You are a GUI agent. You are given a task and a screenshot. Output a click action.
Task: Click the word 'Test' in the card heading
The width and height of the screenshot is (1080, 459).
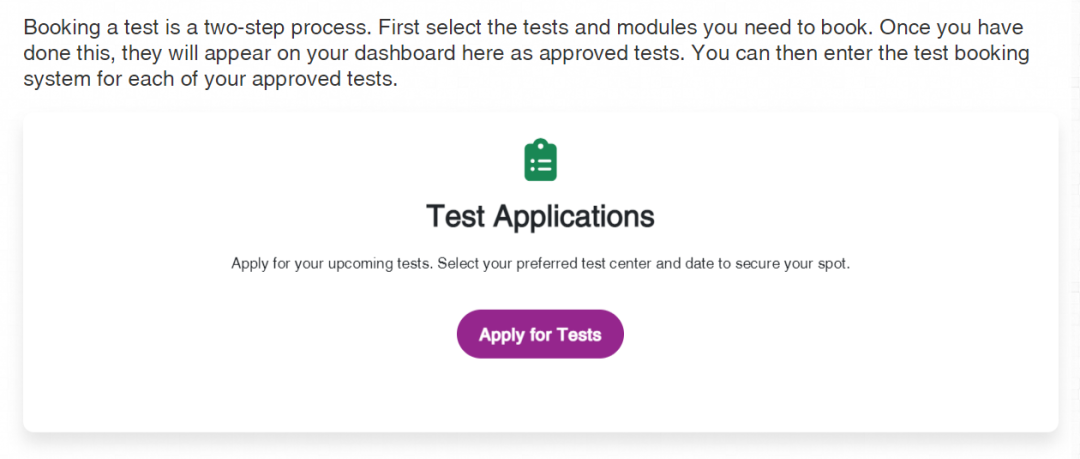pyautogui.click(x=456, y=216)
